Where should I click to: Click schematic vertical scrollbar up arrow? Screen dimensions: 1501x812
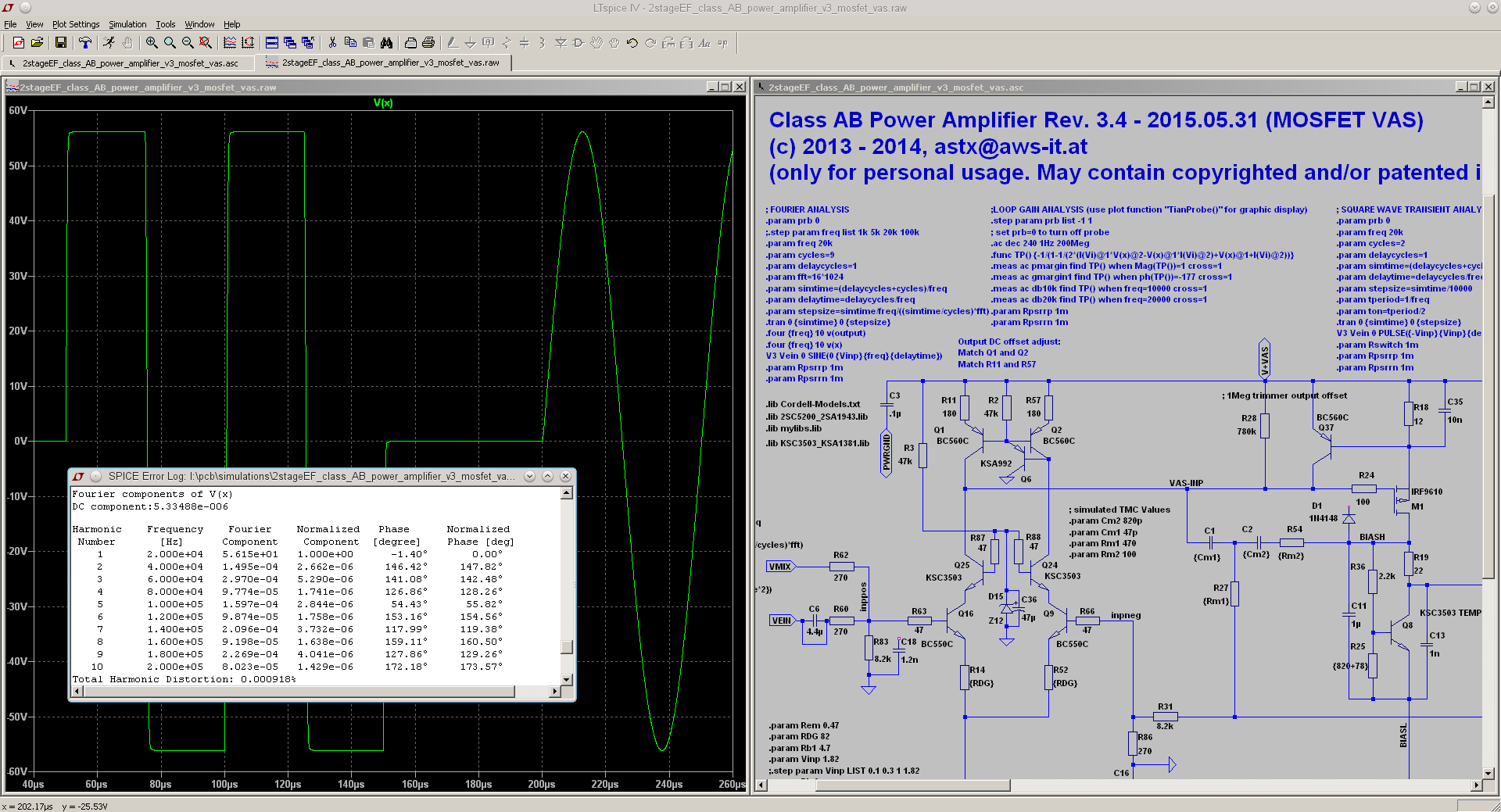(x=1488, y=102)
